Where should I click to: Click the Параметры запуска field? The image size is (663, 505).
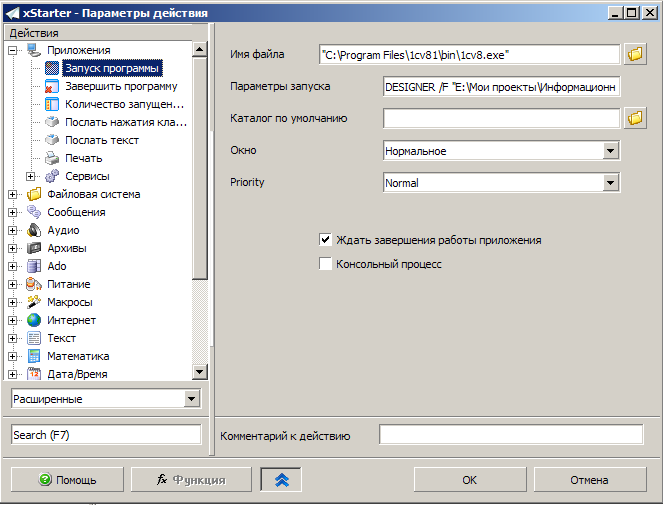pyautogui.click(x=501, y=87)
